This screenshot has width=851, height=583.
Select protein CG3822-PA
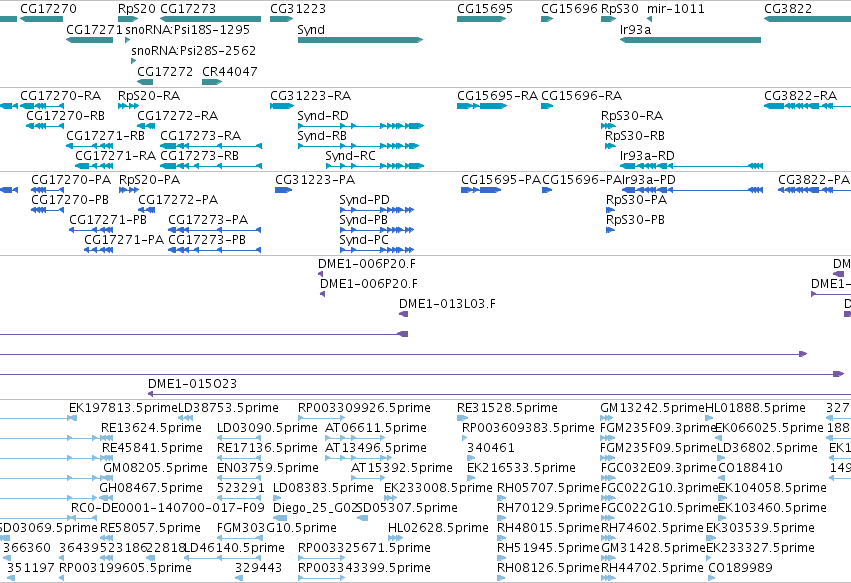pos(814,180)
